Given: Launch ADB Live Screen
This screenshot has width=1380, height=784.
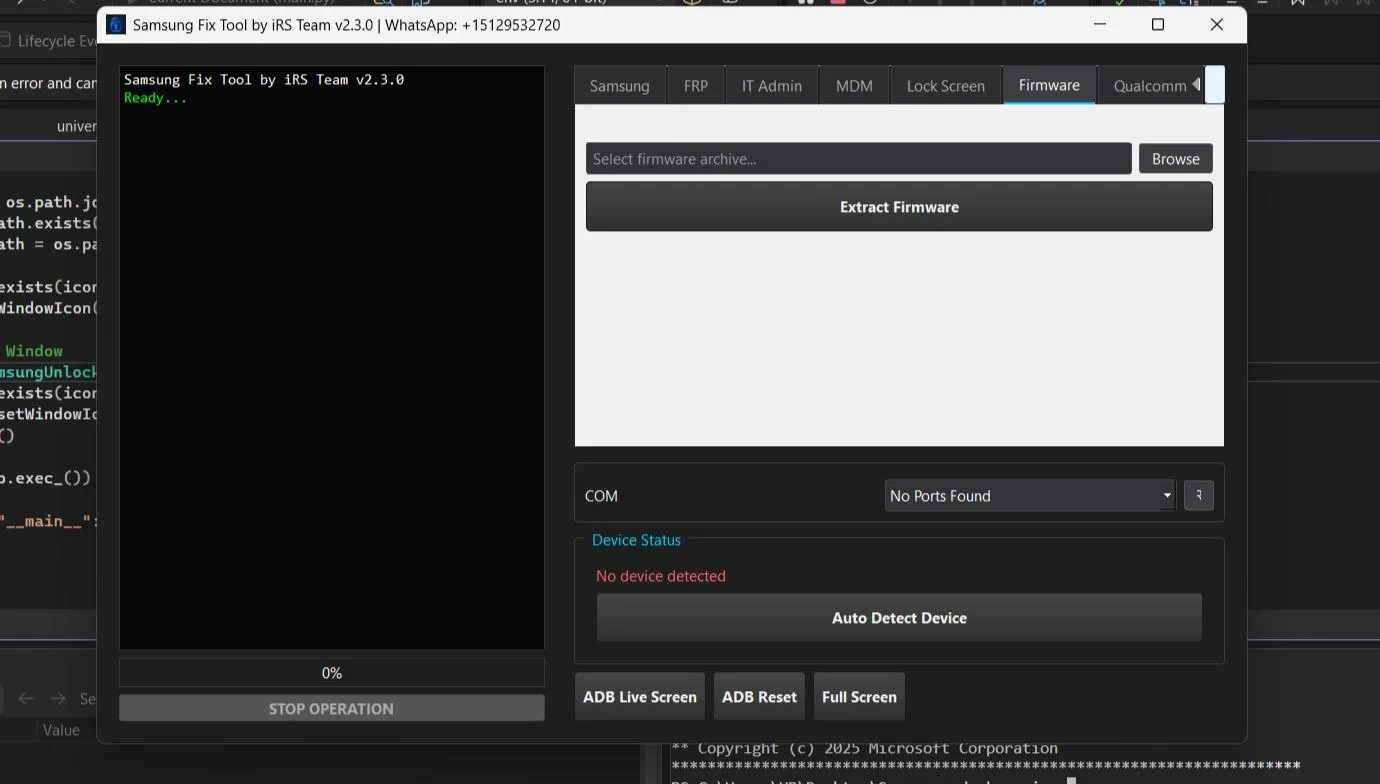Looking at the screenshot, I should 639,697.
